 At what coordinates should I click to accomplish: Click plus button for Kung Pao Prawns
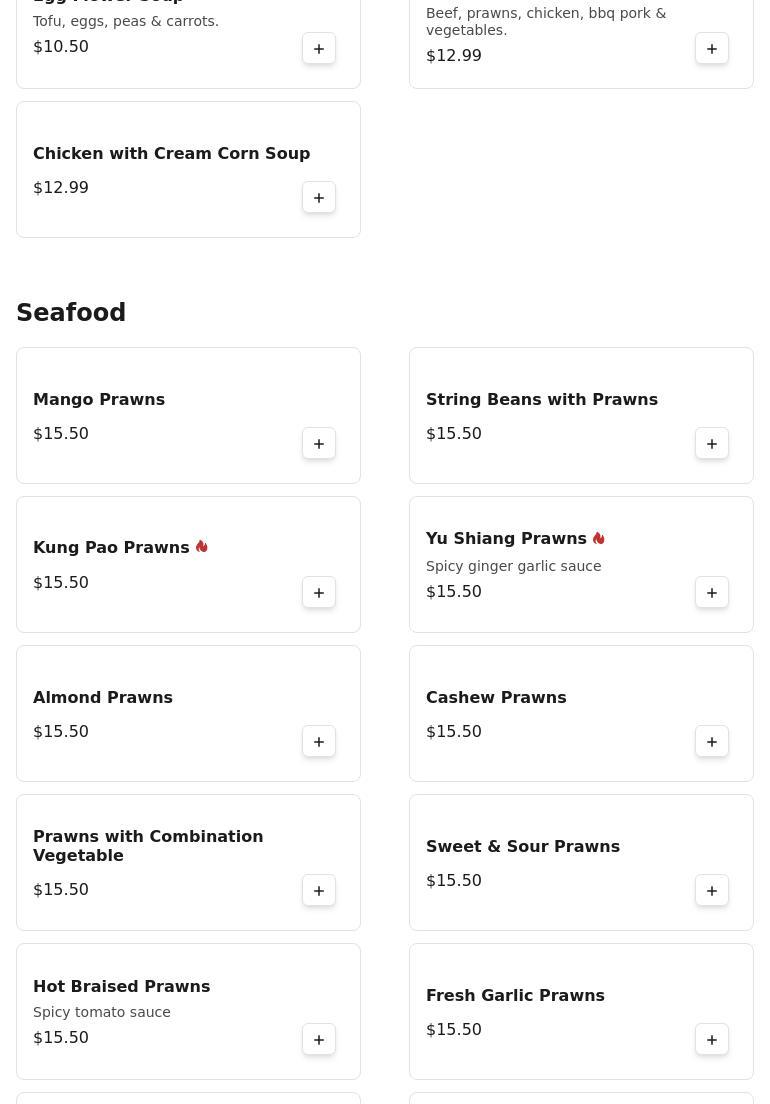coord(319,593)
